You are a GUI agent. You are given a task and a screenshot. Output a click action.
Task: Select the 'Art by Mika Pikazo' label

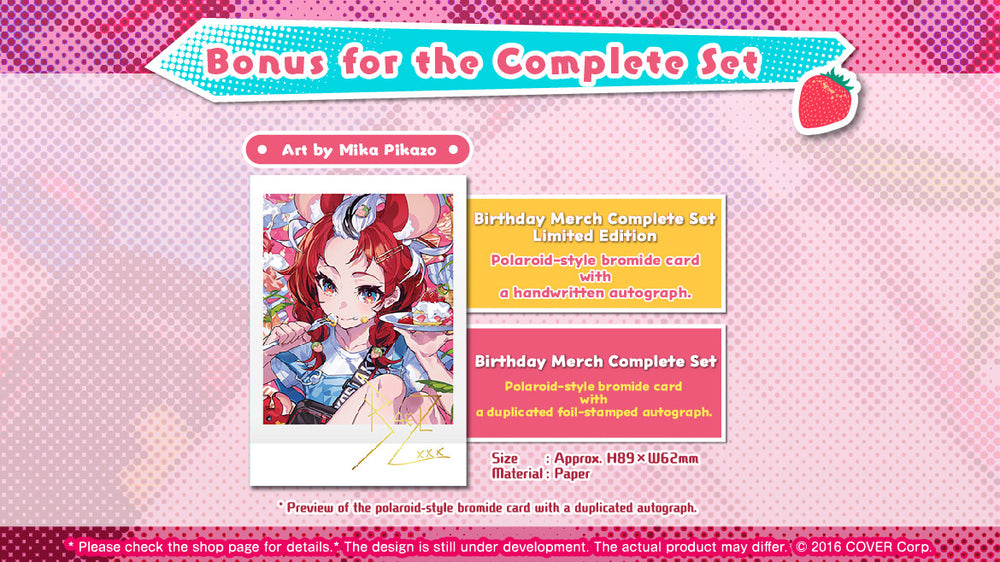tap(358, 150)
